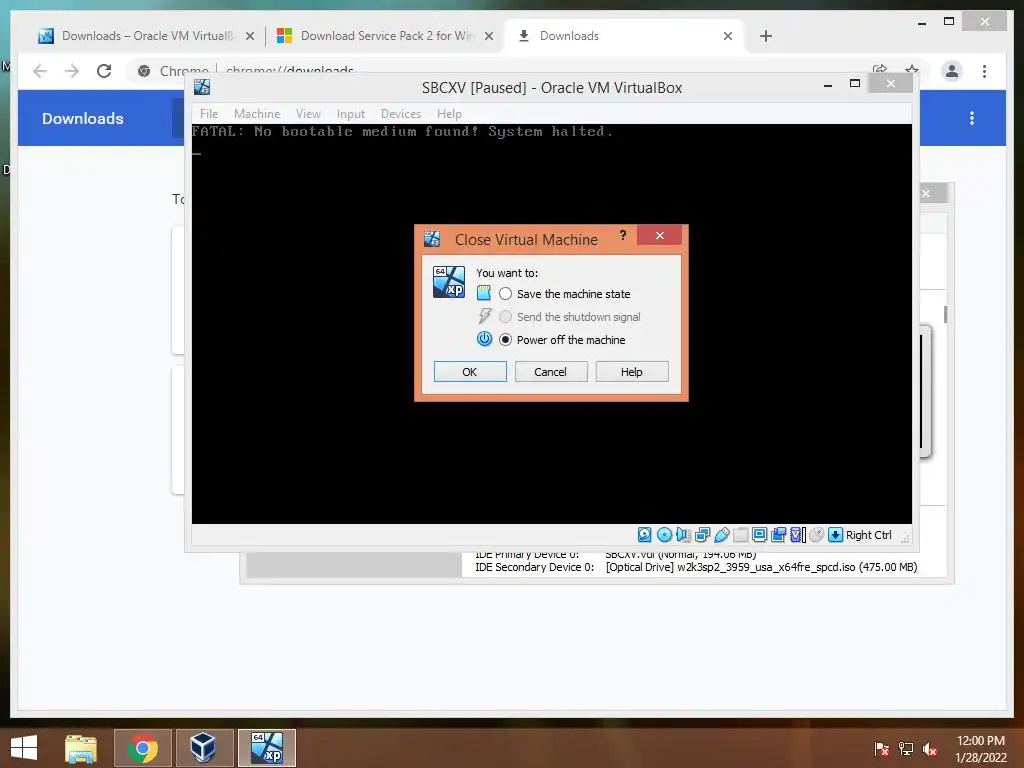The image size is (1024, 768).
Task: Click the recording status icon
Action: pyautogui.click(x=778, y=535)
